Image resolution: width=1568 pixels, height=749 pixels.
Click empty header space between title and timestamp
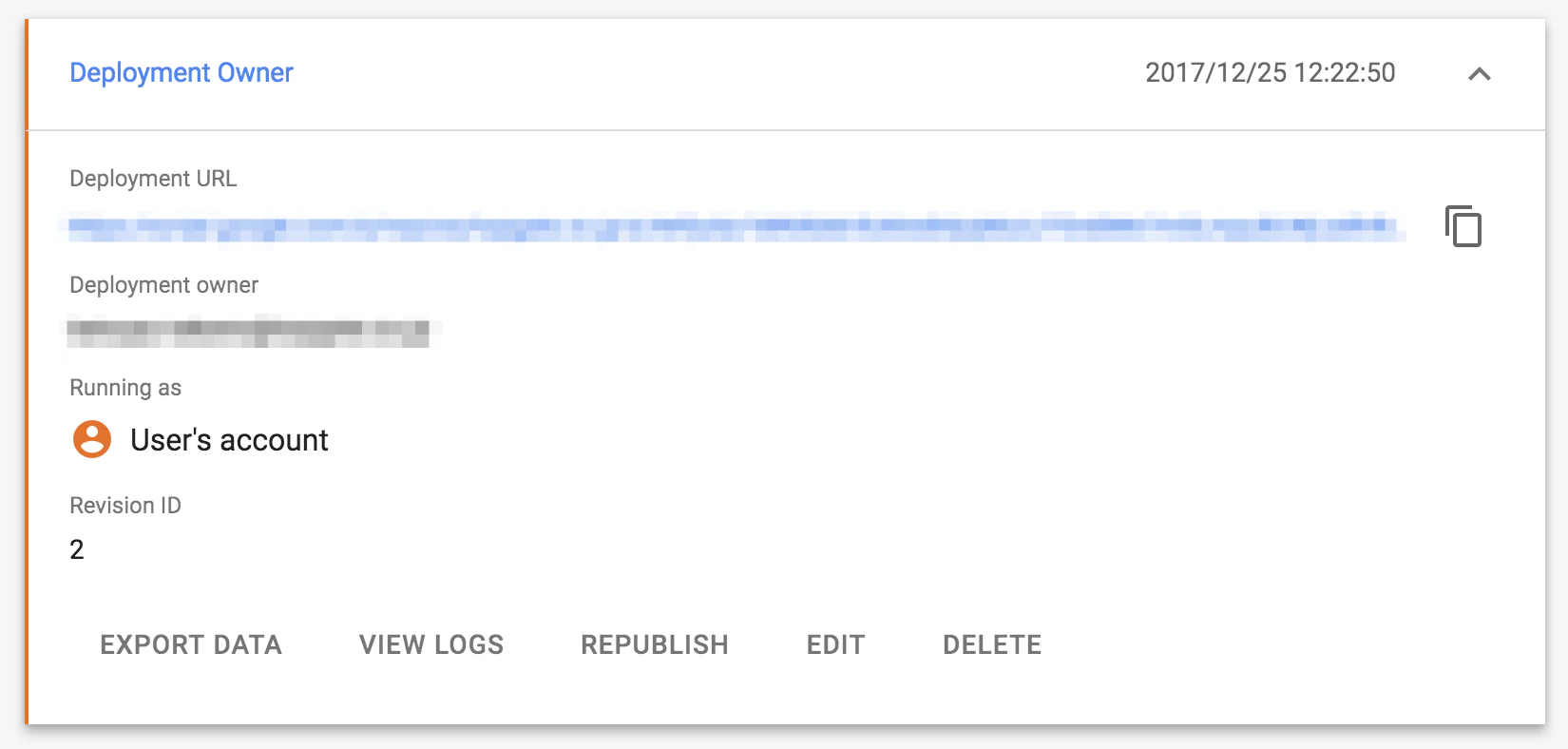point(718,73)
